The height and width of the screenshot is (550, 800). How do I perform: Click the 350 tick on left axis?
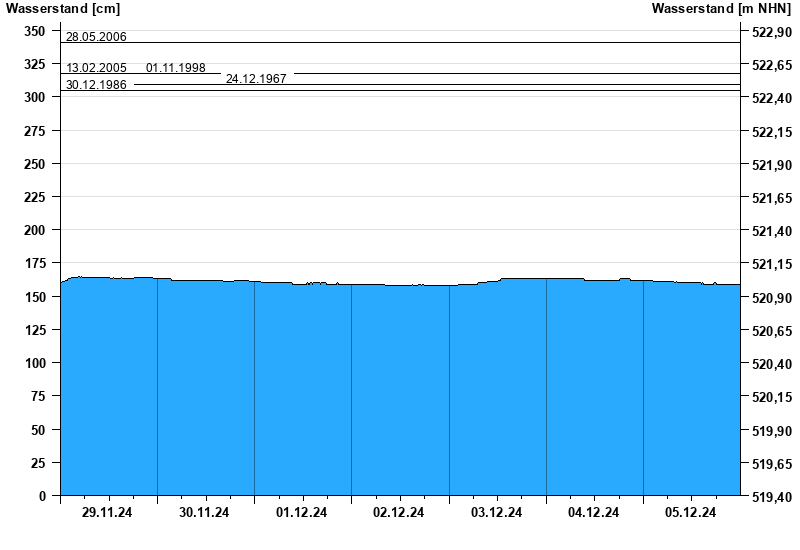tap(34, 31)
